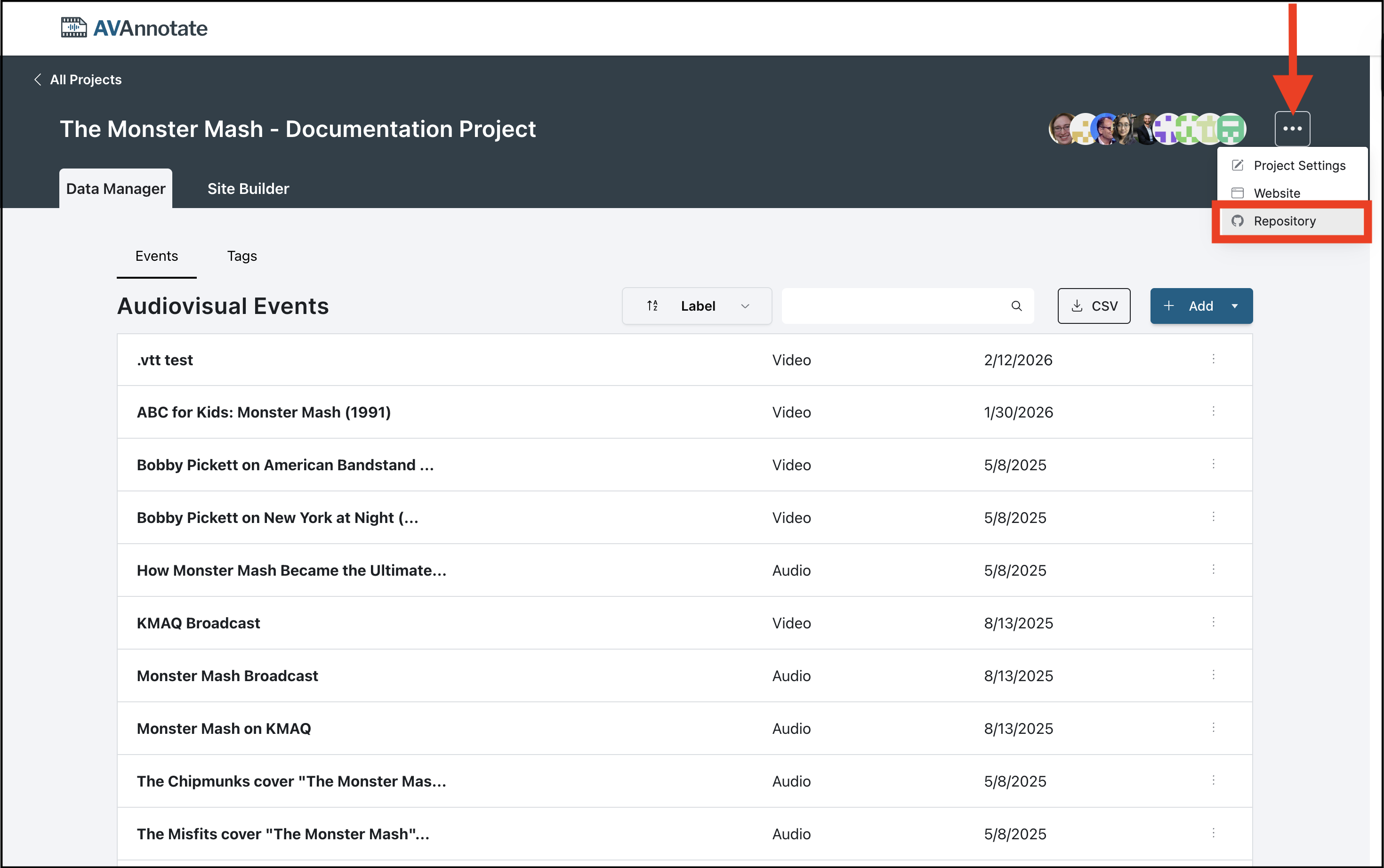Open row options for KMAQ Broadcast
The height and width of the screenshot is (868, 1384).
coord(1213,622)
